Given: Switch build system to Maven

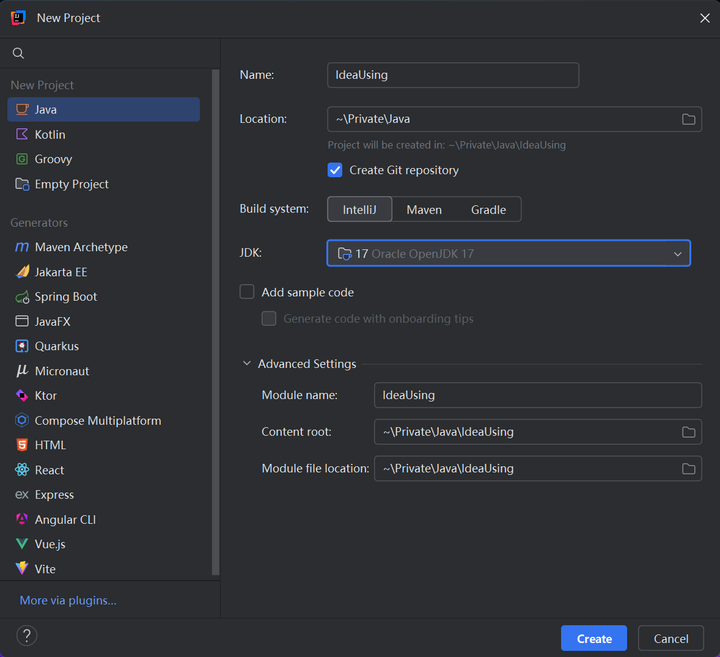Looking at the screenshot, I should coord(424,210).
